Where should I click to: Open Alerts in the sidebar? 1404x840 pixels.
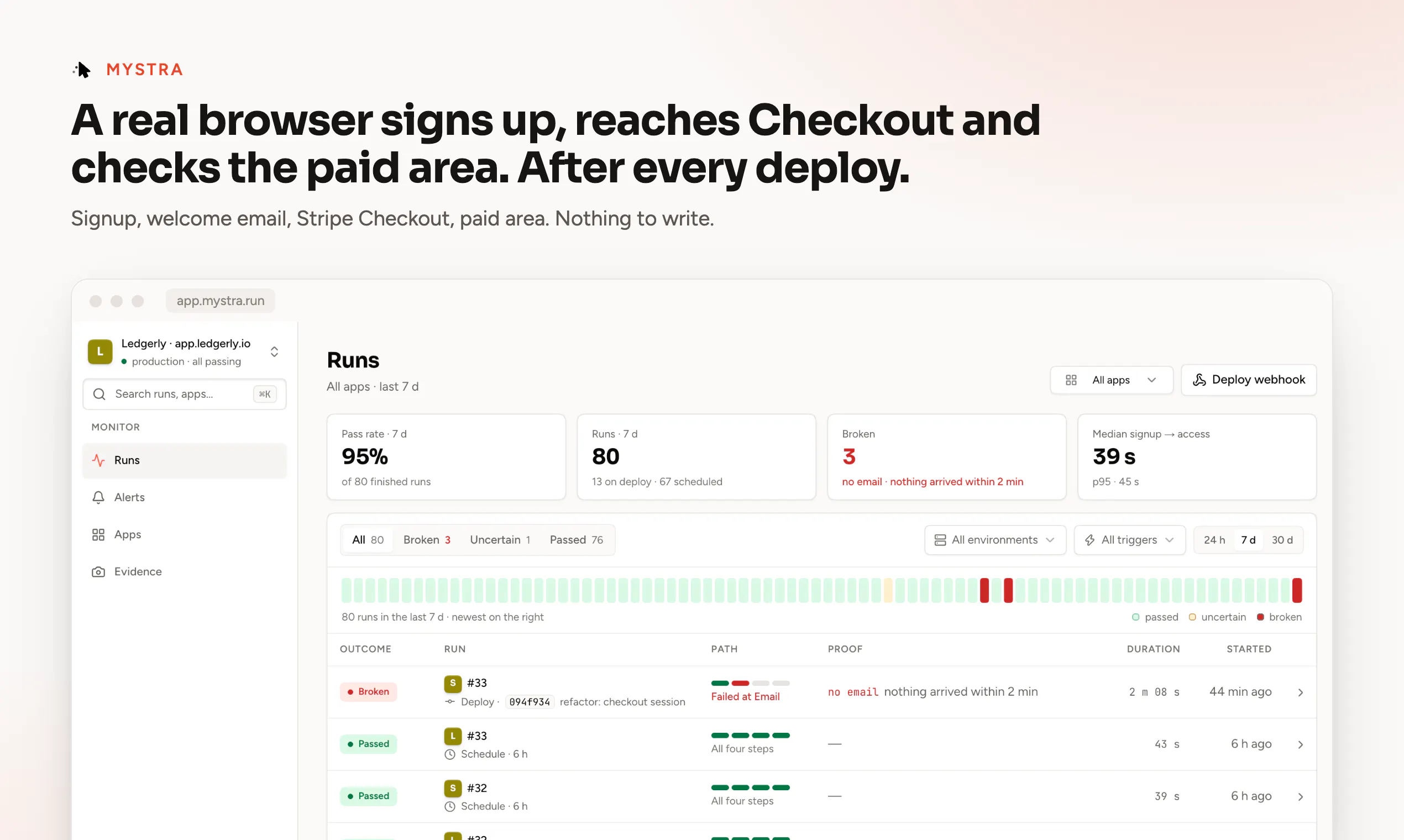[185, 497]
